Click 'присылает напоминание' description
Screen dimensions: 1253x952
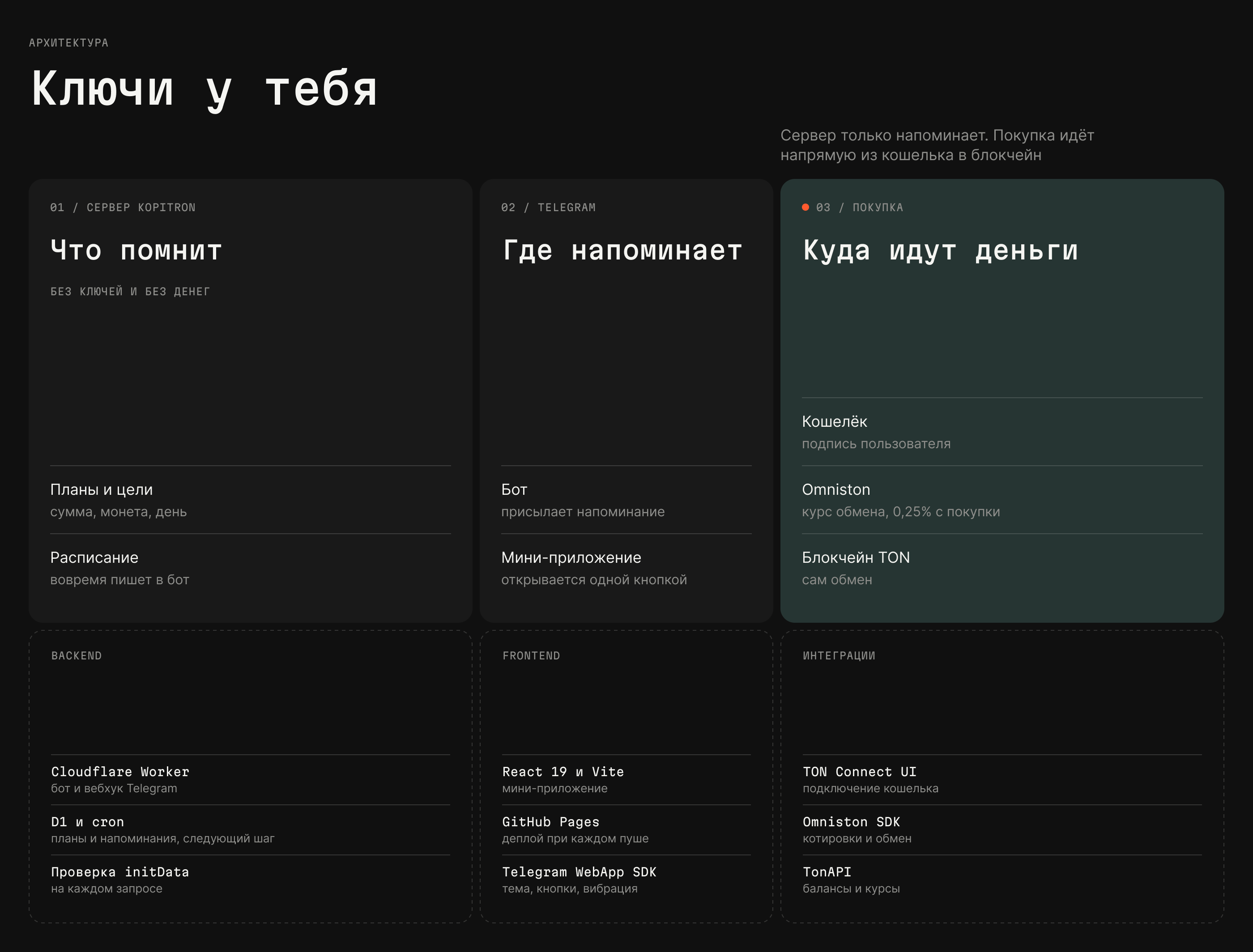583,512
